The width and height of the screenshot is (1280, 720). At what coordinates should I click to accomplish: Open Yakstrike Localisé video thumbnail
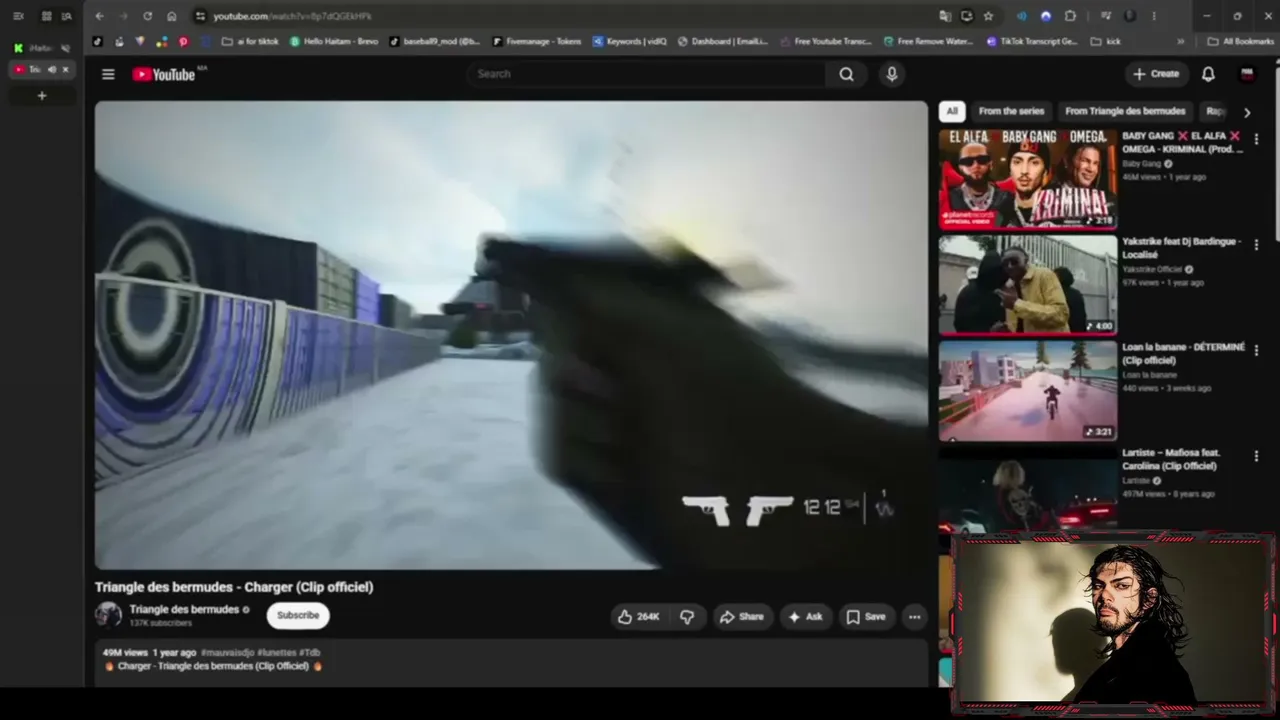point(1028,285)
